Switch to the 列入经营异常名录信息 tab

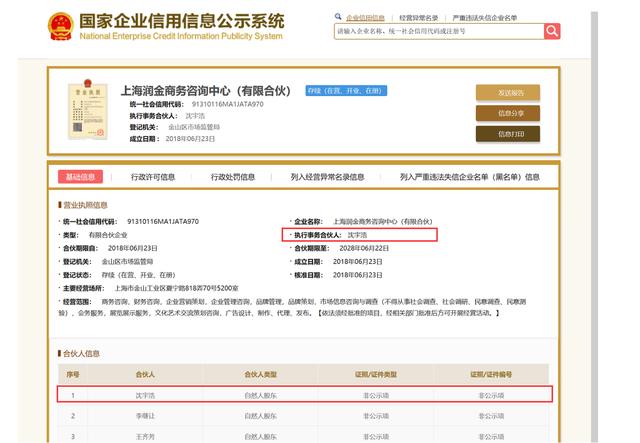(327, 177)
